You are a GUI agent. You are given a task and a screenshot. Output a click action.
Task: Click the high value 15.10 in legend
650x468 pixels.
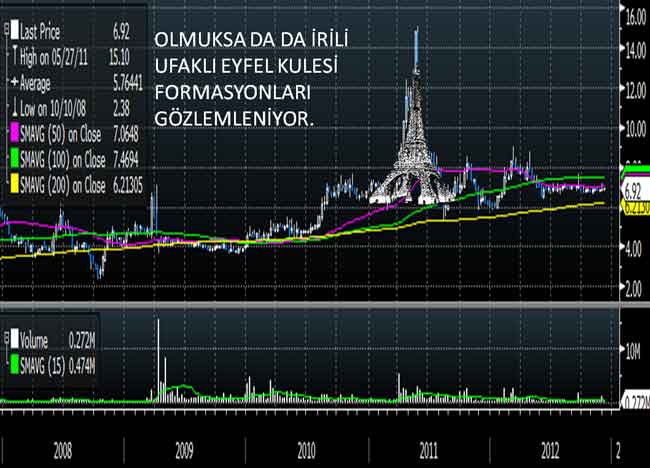(119, 57)
